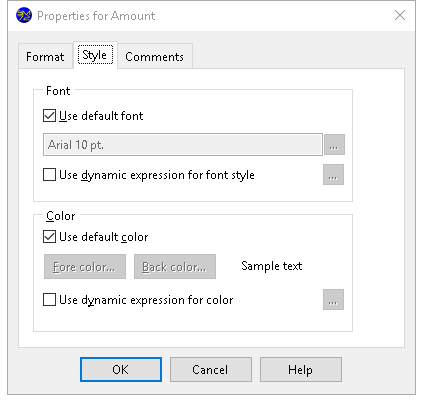Click the Fore color... button
Image resolution: width=423 pixels, height=402 pixels.
click(x=85, y=267)
